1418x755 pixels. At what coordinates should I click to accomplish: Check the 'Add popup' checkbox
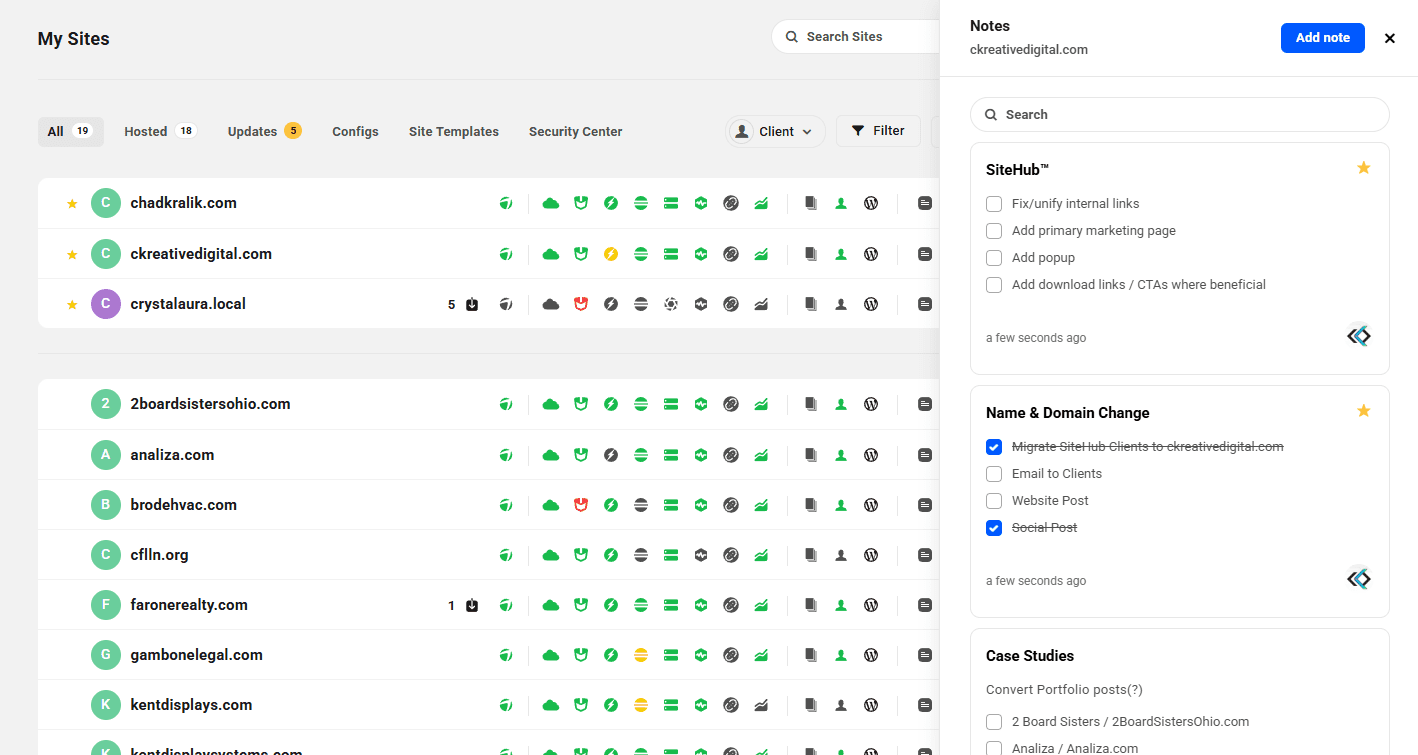[994, 258]
